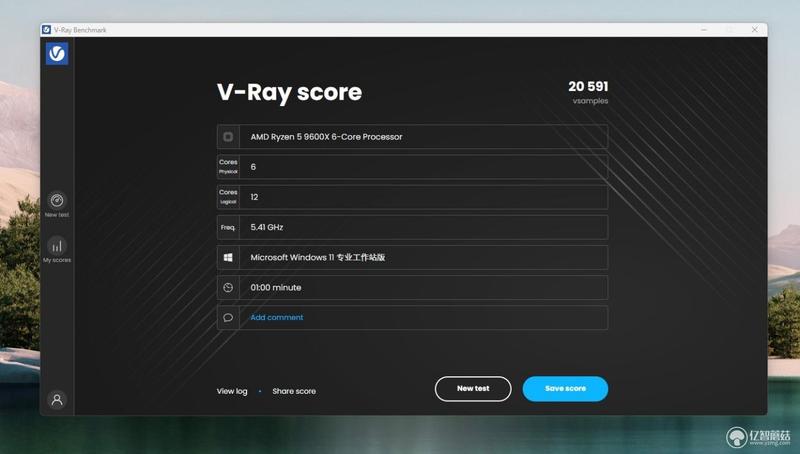The width and height of the screenshot is (800, 454).
Task: Select the AMD Ryzen 5 9600X processor text
Action: (x=326, y=137)
